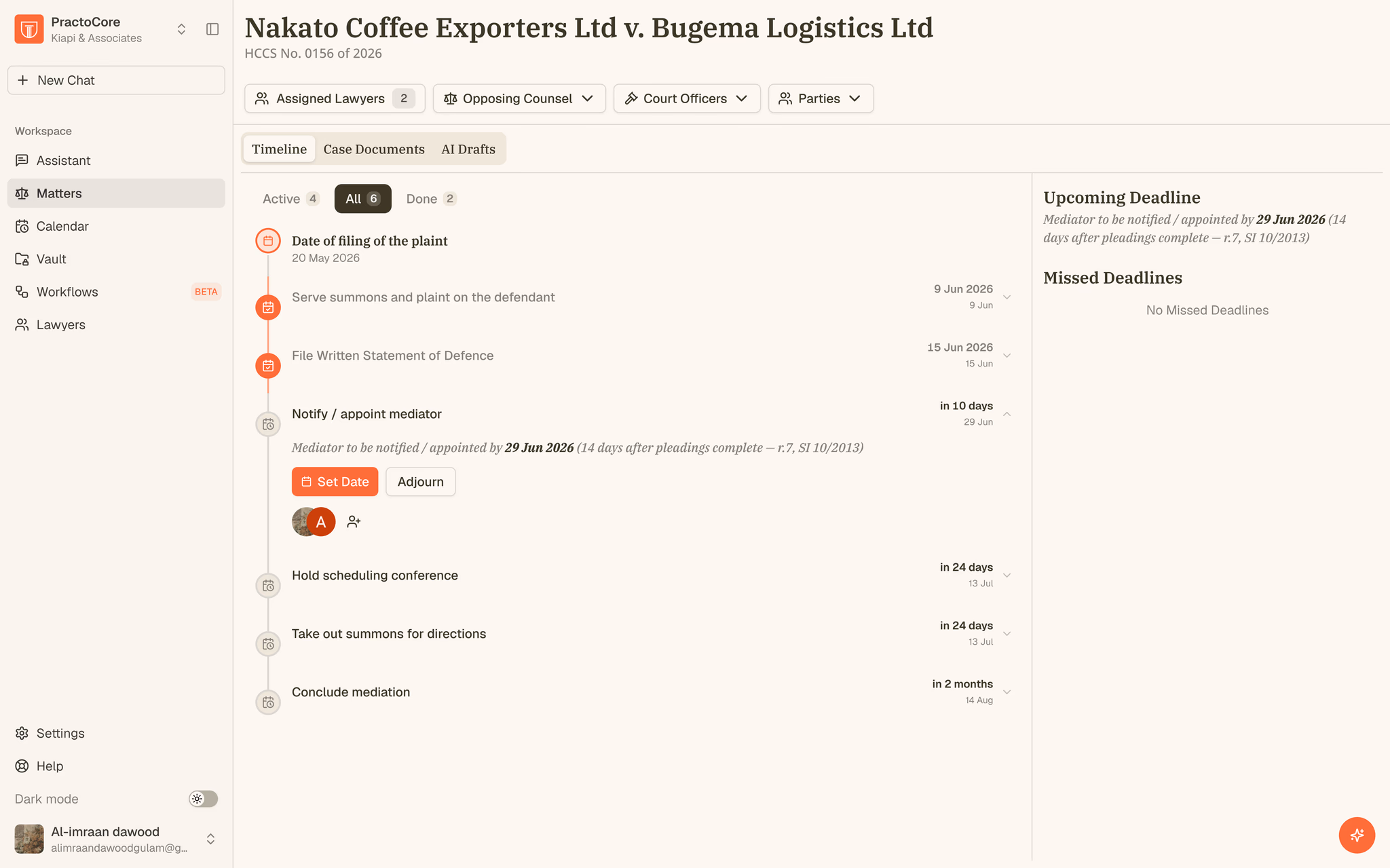
Task: Filter timeline to Done items
Action: point(431,199)
